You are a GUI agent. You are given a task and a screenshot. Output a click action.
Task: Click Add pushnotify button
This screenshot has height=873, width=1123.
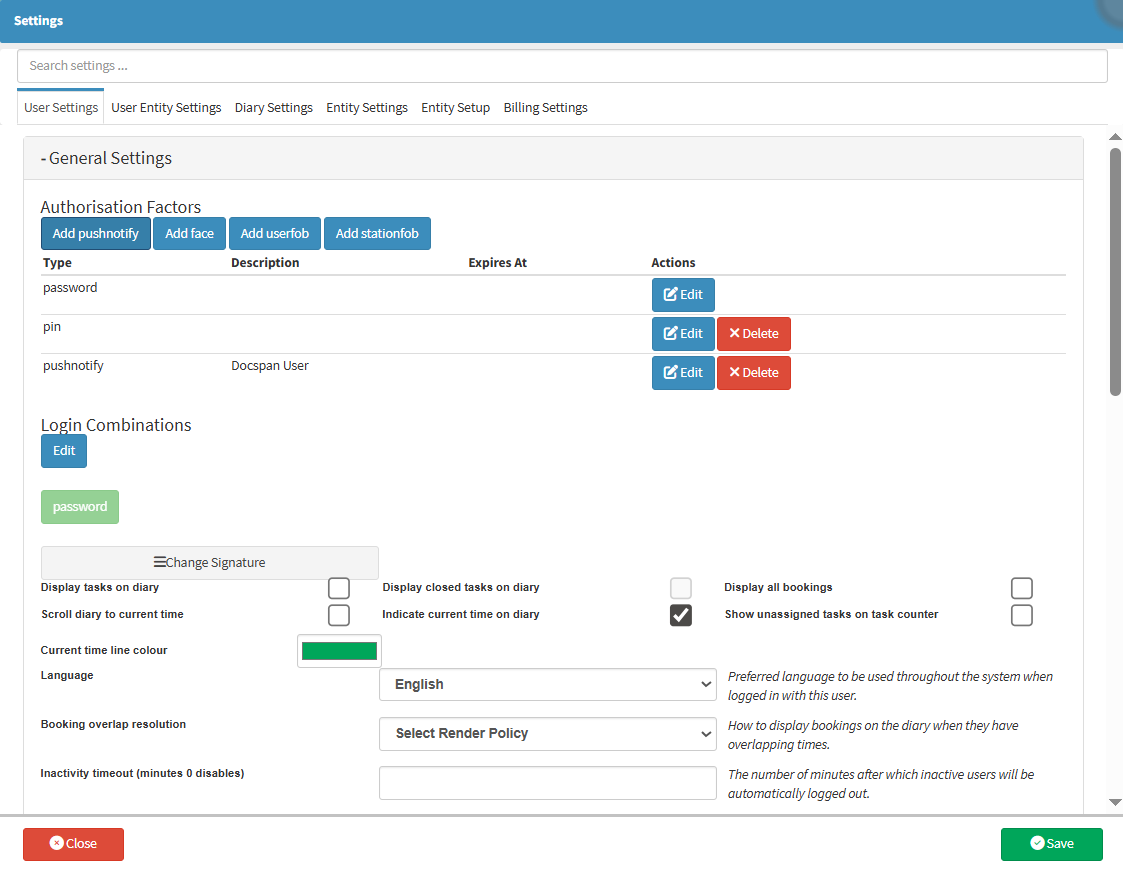[95, 234]
